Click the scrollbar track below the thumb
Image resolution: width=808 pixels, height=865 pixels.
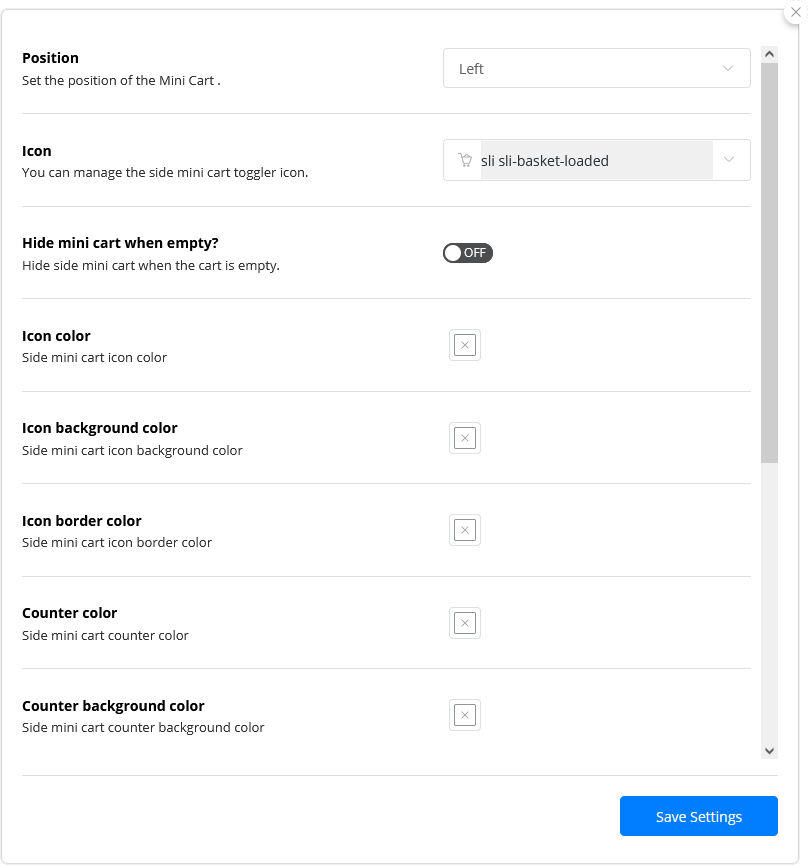tap(769, 600)
